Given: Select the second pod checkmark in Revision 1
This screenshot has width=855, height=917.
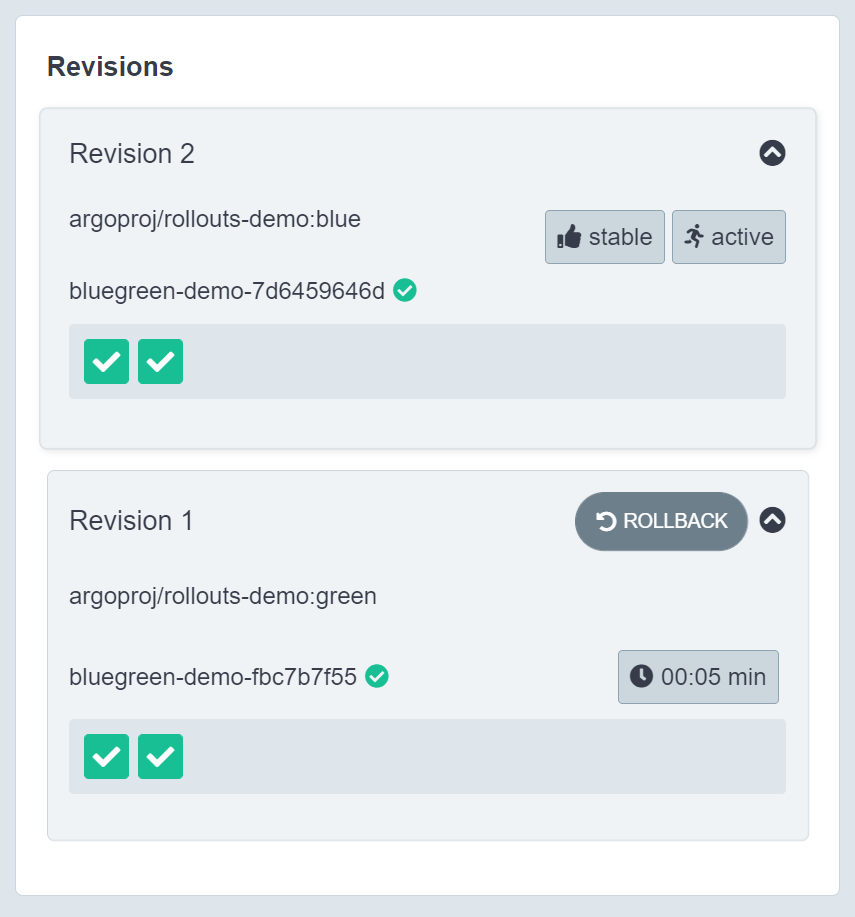Looking at the screenshot, I should [x=160, y=756].
